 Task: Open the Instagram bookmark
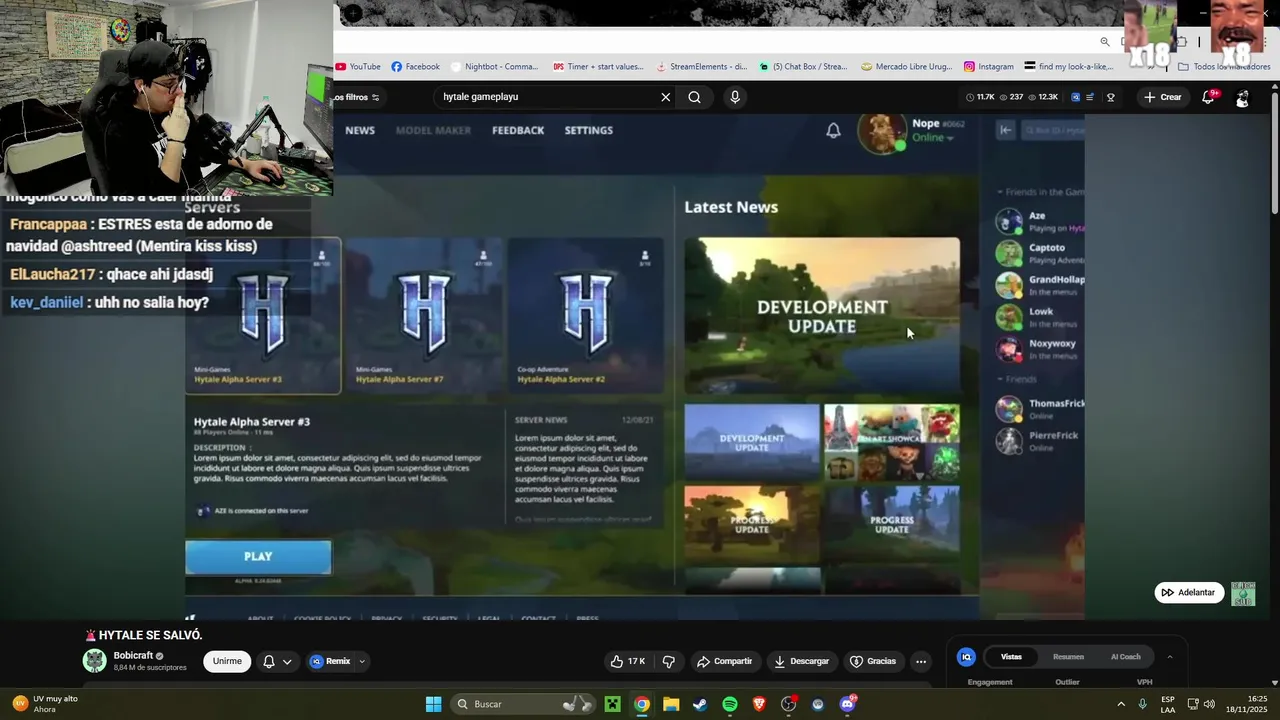pyautogui.click(x=989, y=67)
